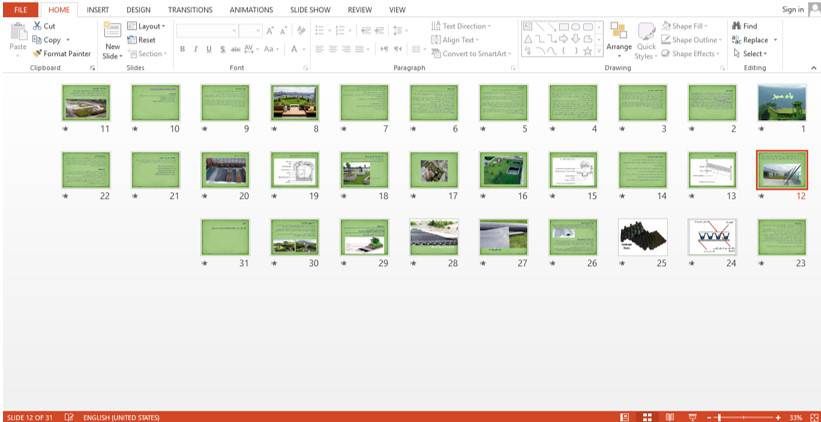Open the font size combo box
821x422 pixels.
click(x=250, y=31)
